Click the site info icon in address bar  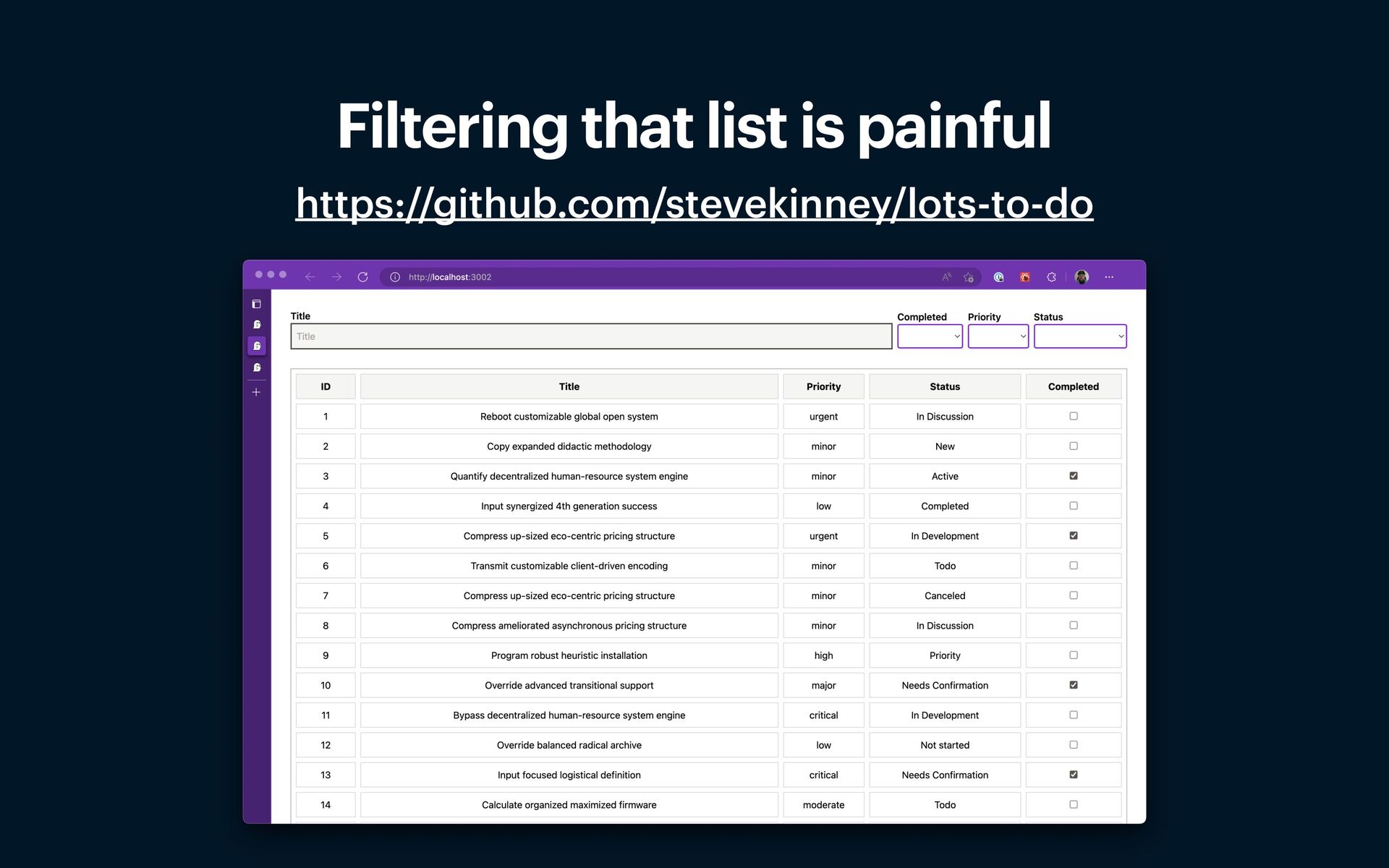pyautogui.click(x=395, y=277)
